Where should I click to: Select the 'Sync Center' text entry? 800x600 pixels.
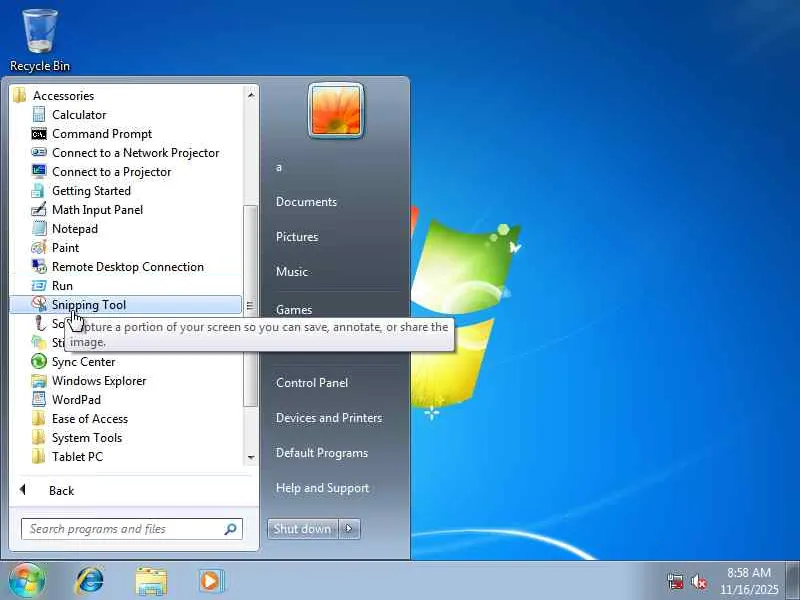pyautogui.click(x=83, y=362)
